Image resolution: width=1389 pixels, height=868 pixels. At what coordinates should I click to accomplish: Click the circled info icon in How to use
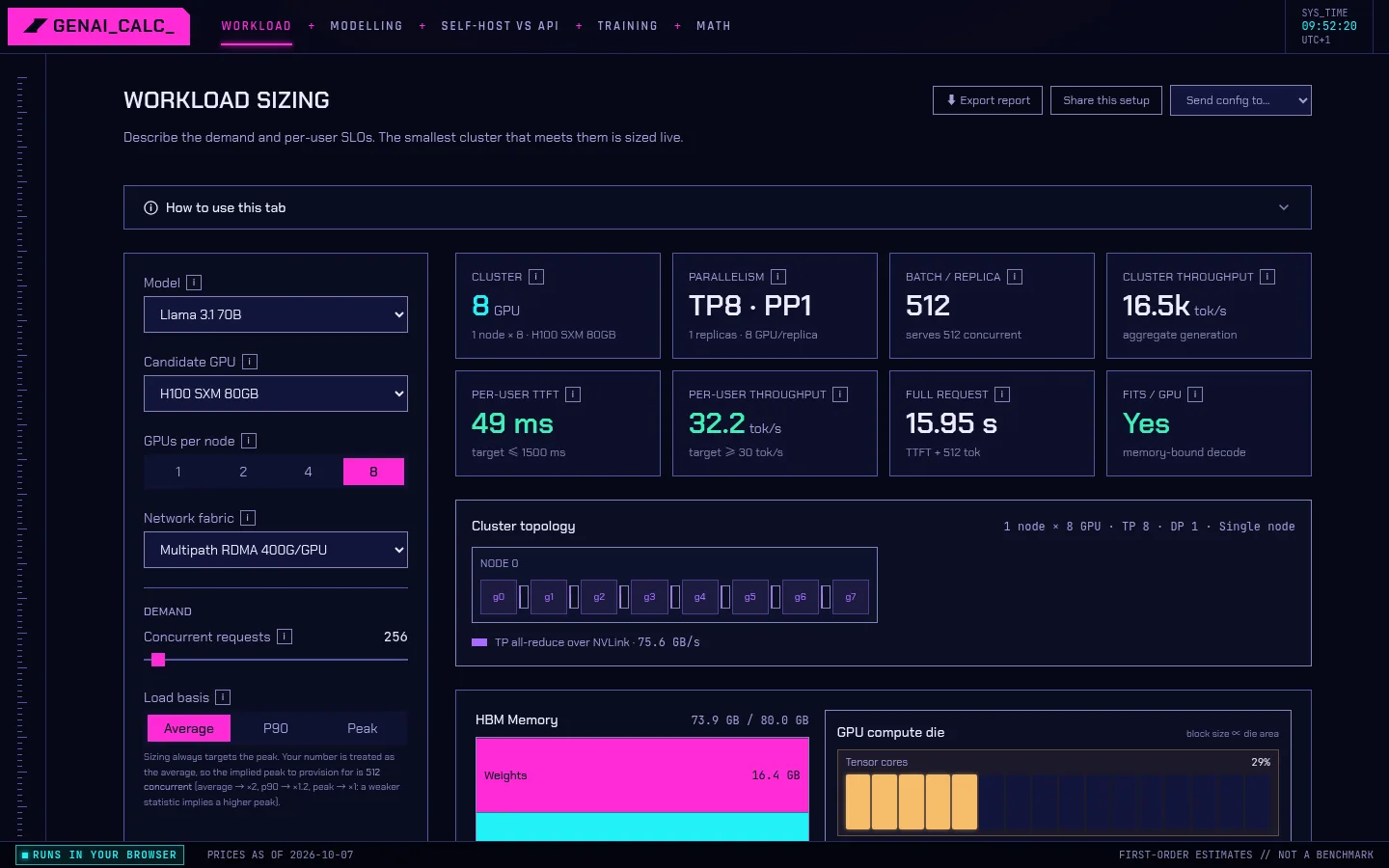pyautogui.click(x=150, y=207)
